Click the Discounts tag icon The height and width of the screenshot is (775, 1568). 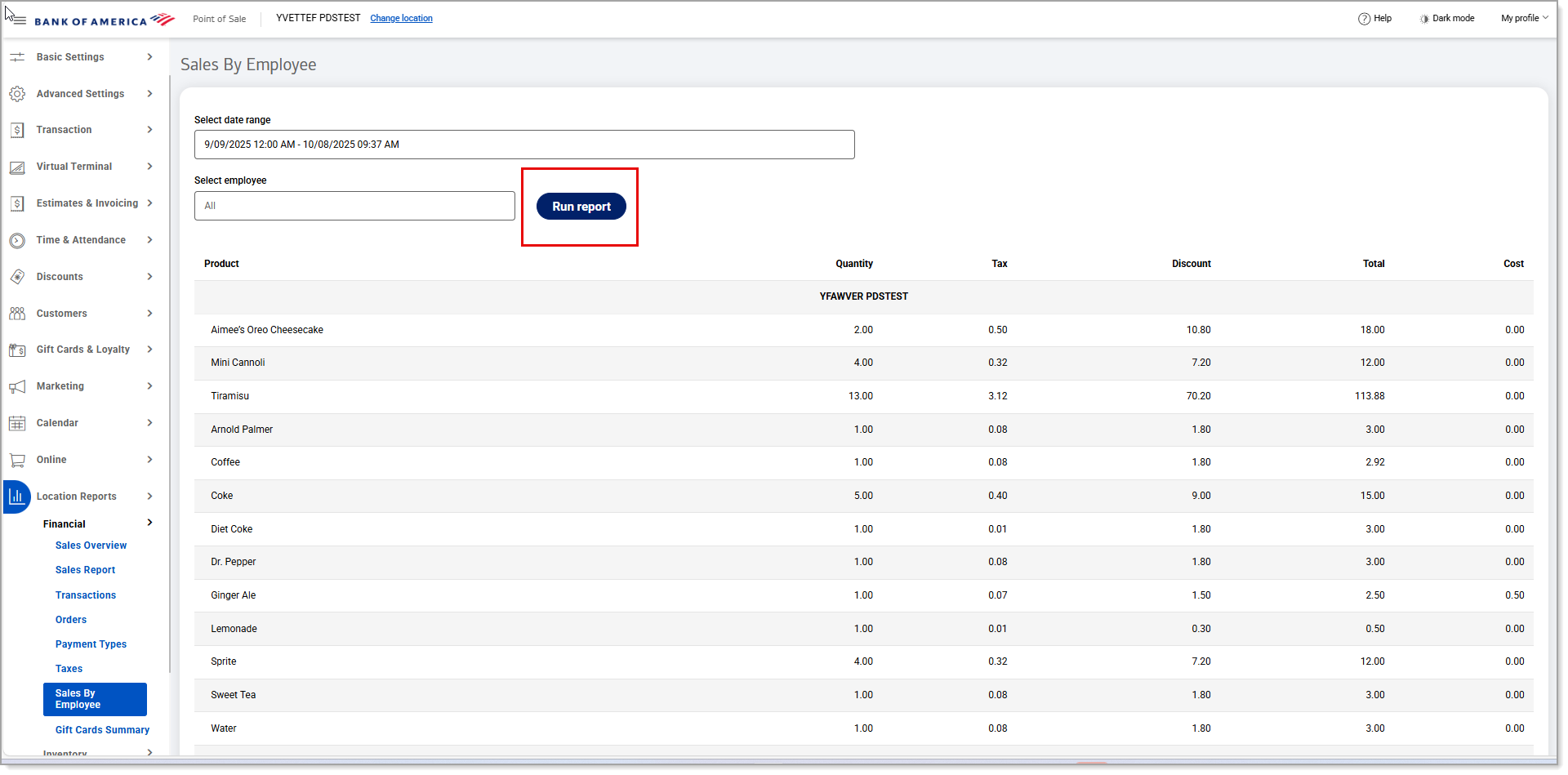point(17,277)
